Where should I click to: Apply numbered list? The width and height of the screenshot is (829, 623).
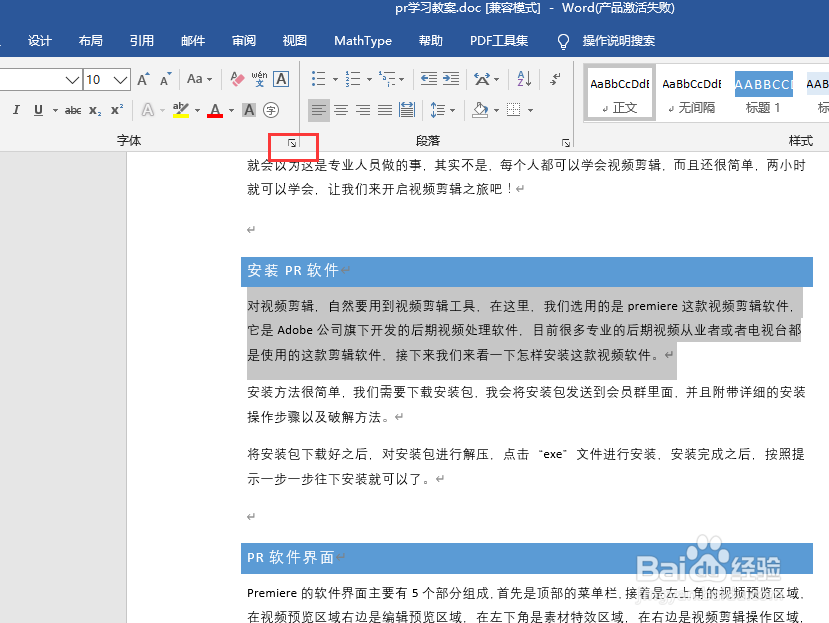click(353, 79)
